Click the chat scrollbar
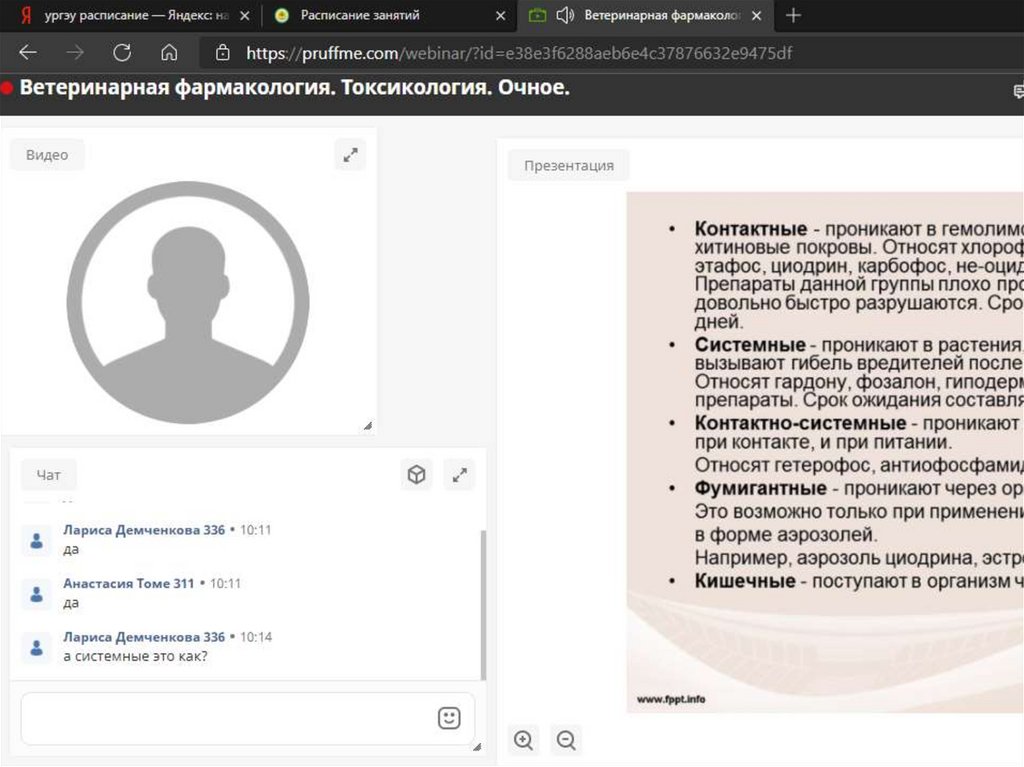Viewport: 1024px width, 767px height. click(484, 600)
